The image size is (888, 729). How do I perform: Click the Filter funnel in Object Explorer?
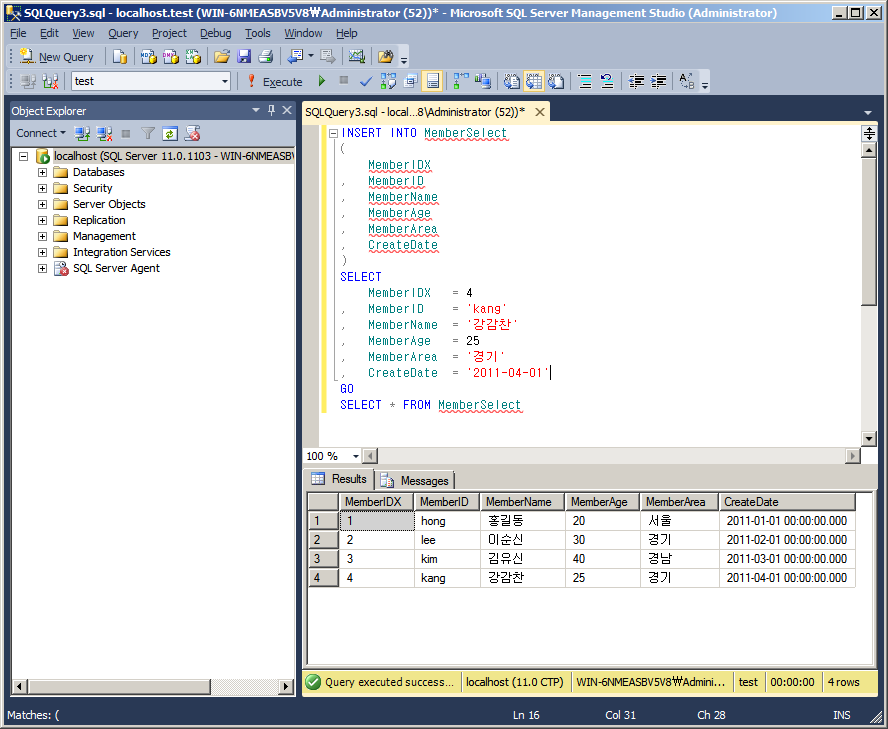click(148, 134)
